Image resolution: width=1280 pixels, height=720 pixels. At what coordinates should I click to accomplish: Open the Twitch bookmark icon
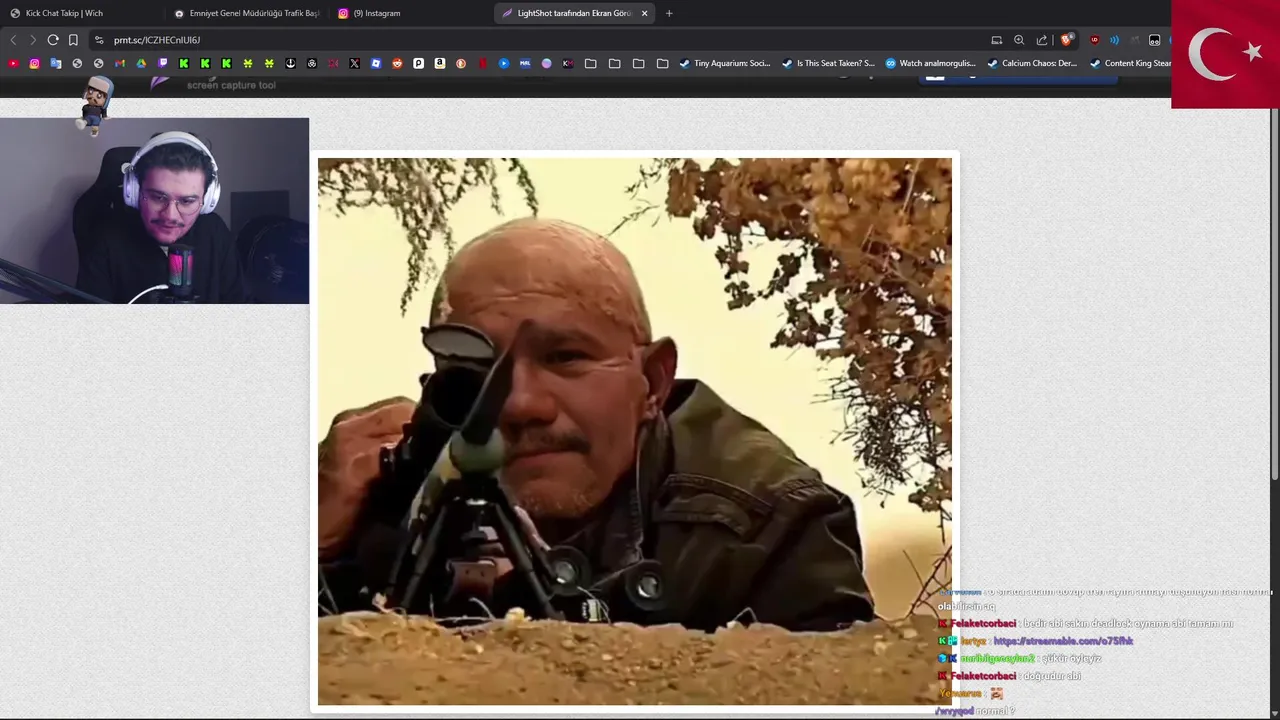pos(162,63)
